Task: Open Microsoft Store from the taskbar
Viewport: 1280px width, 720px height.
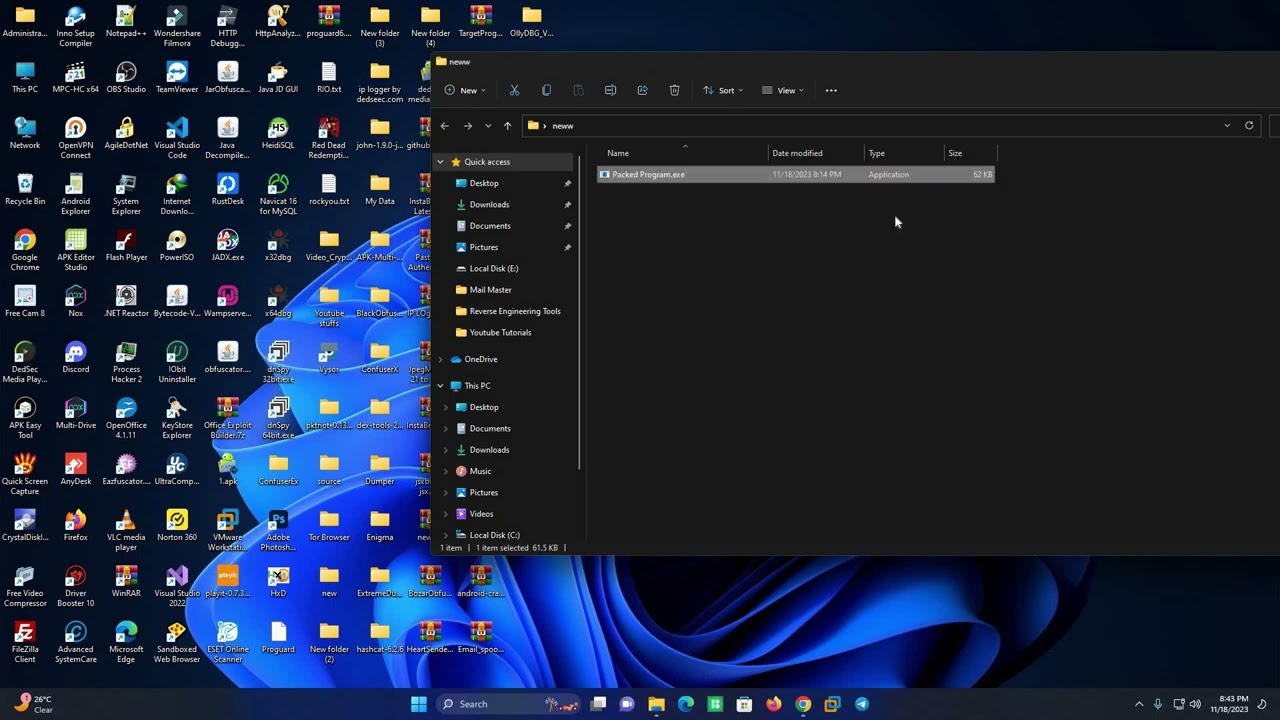Action: (x=744, y=704)
